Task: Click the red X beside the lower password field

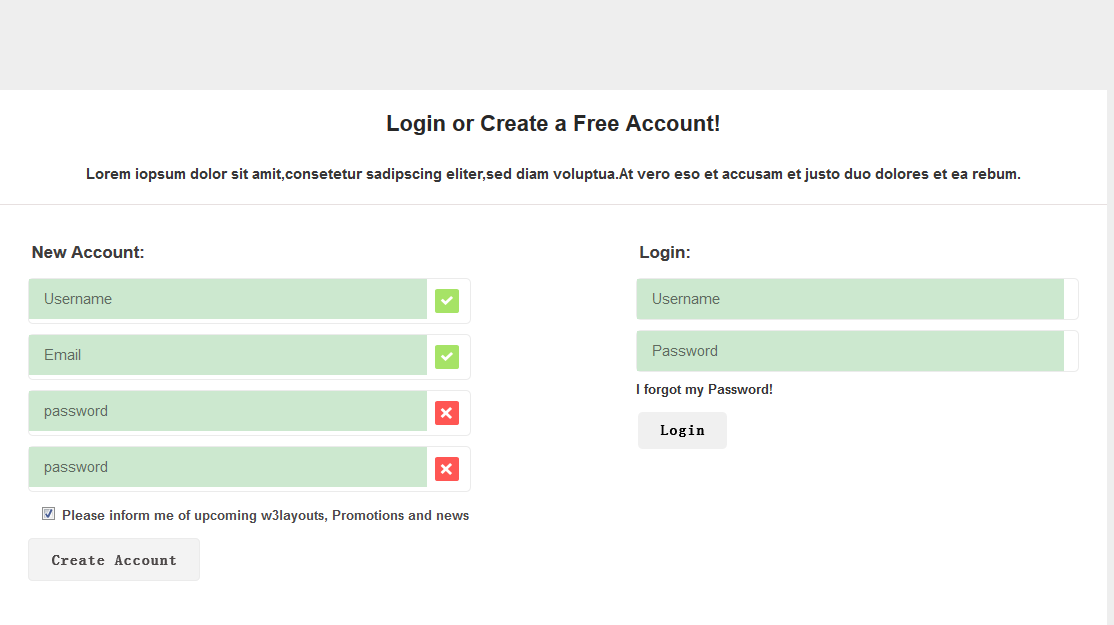Action: (x=447, y=468)
